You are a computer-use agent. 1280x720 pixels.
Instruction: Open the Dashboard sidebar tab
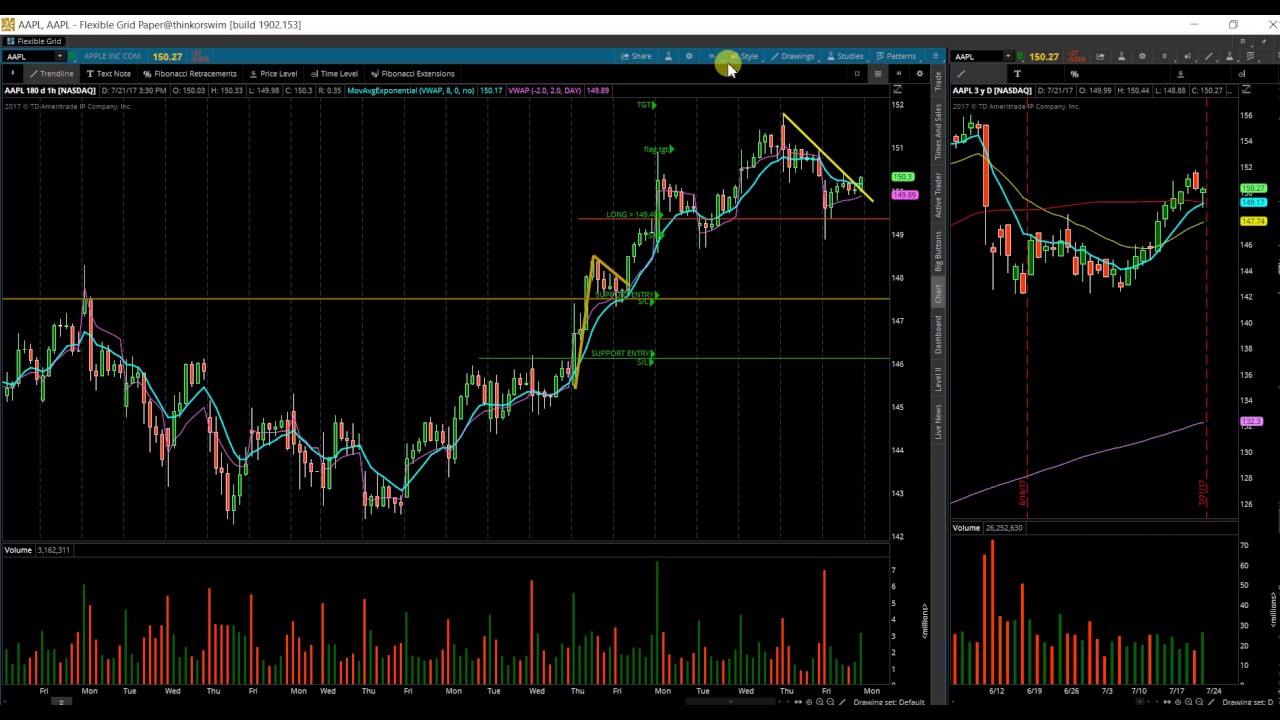point(938,334)
